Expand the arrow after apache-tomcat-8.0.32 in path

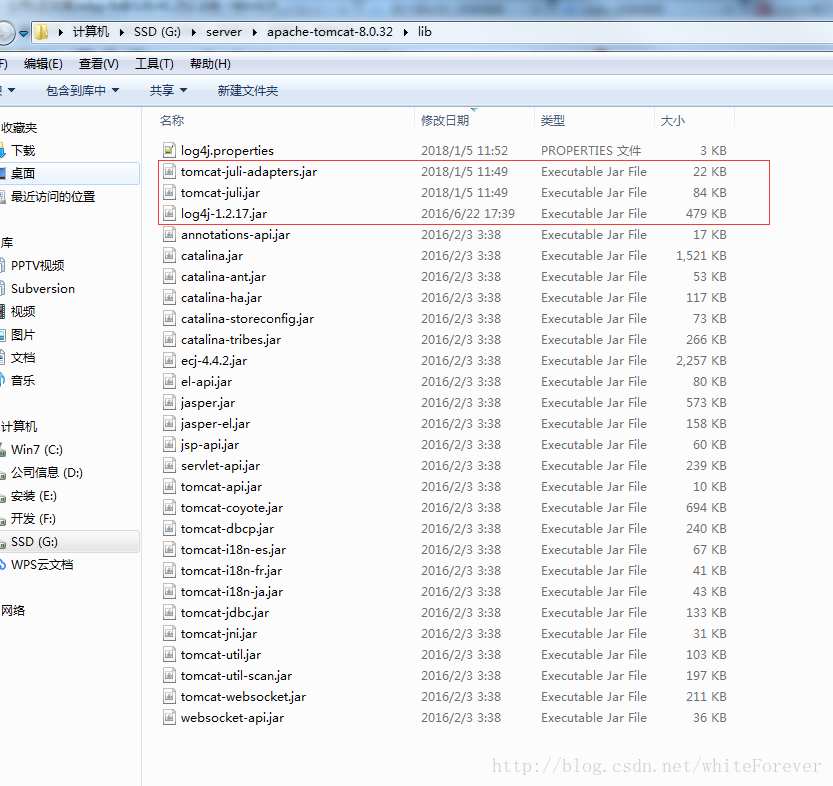click(406, 32)
